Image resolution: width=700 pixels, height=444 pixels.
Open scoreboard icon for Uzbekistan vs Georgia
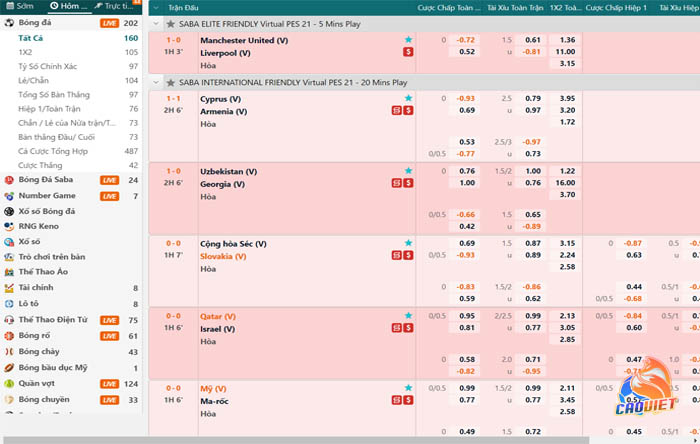396,183
